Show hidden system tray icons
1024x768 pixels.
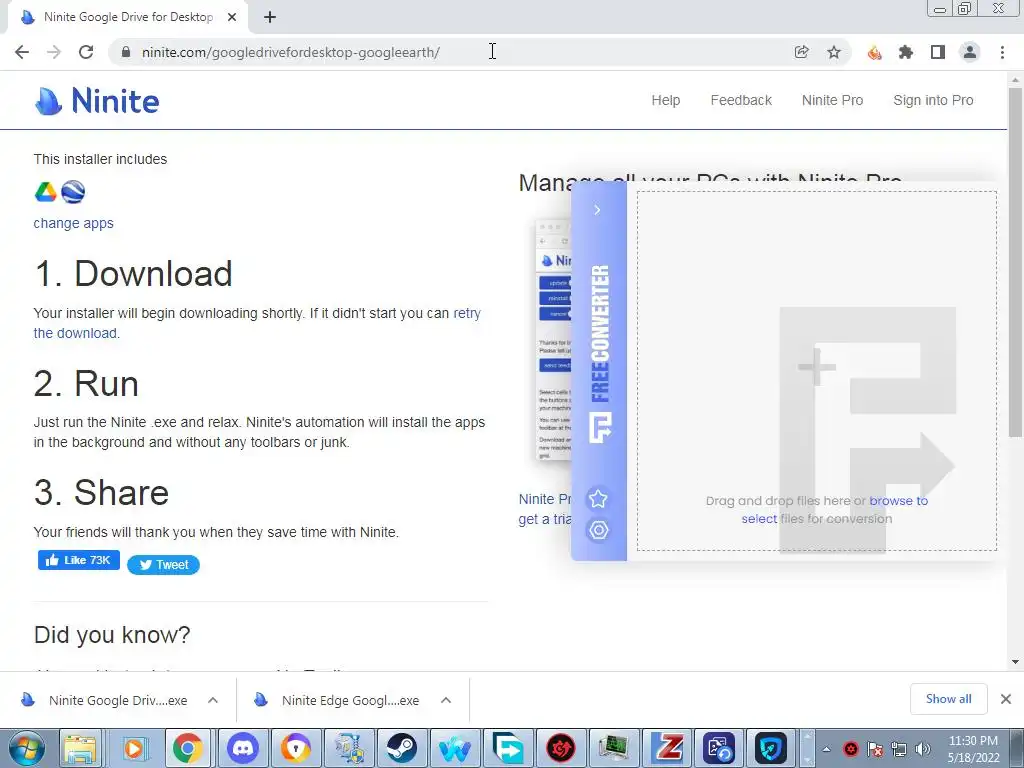click(x=826, y=749)
